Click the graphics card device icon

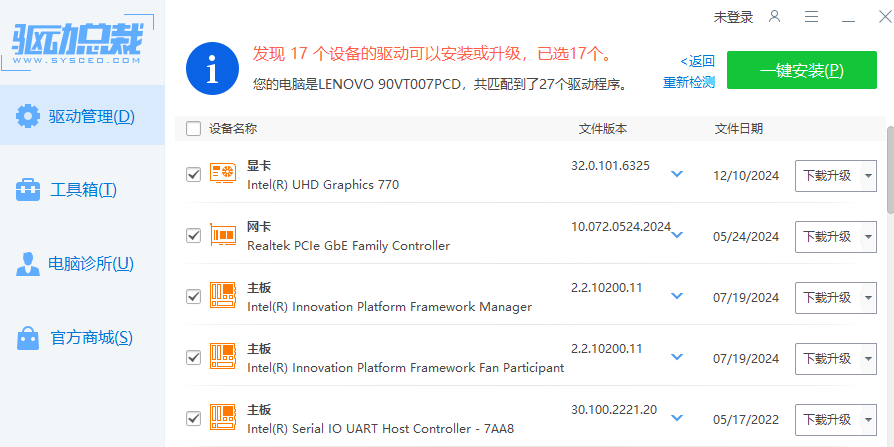[x=222, y=175]
